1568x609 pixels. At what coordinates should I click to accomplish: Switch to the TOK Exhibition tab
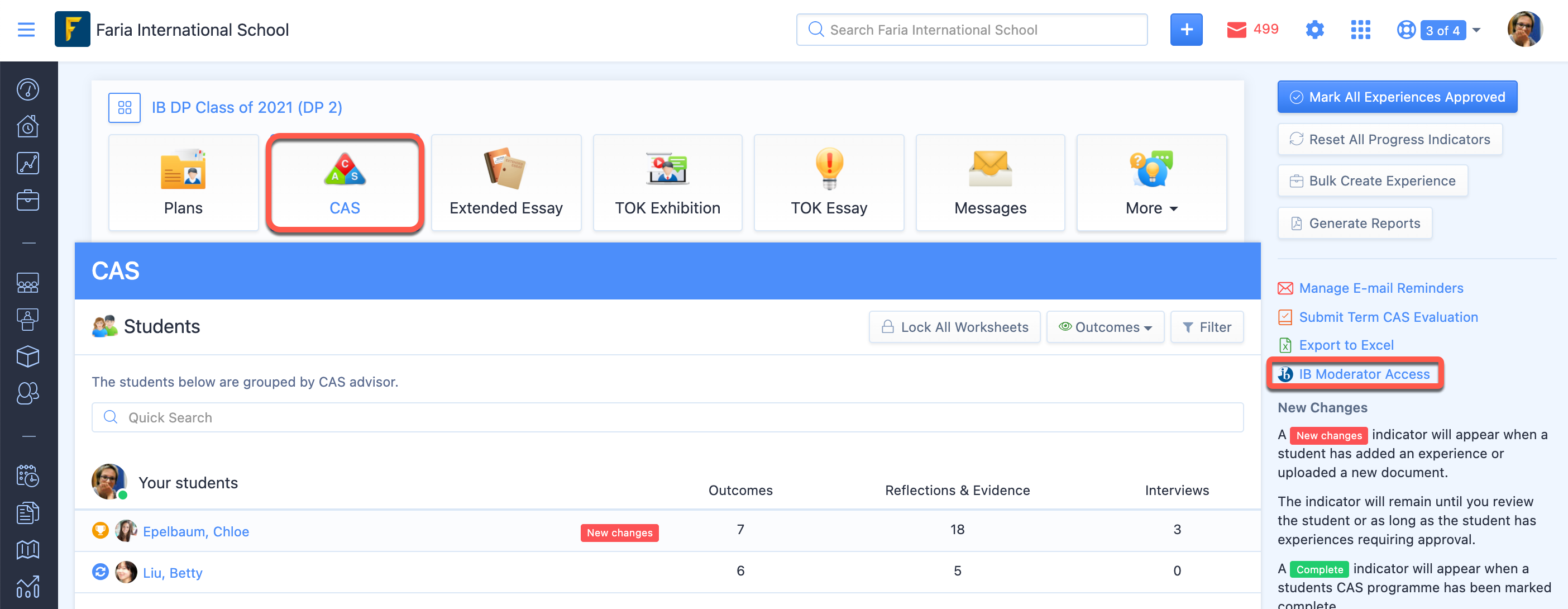click(x=667, y=182)
